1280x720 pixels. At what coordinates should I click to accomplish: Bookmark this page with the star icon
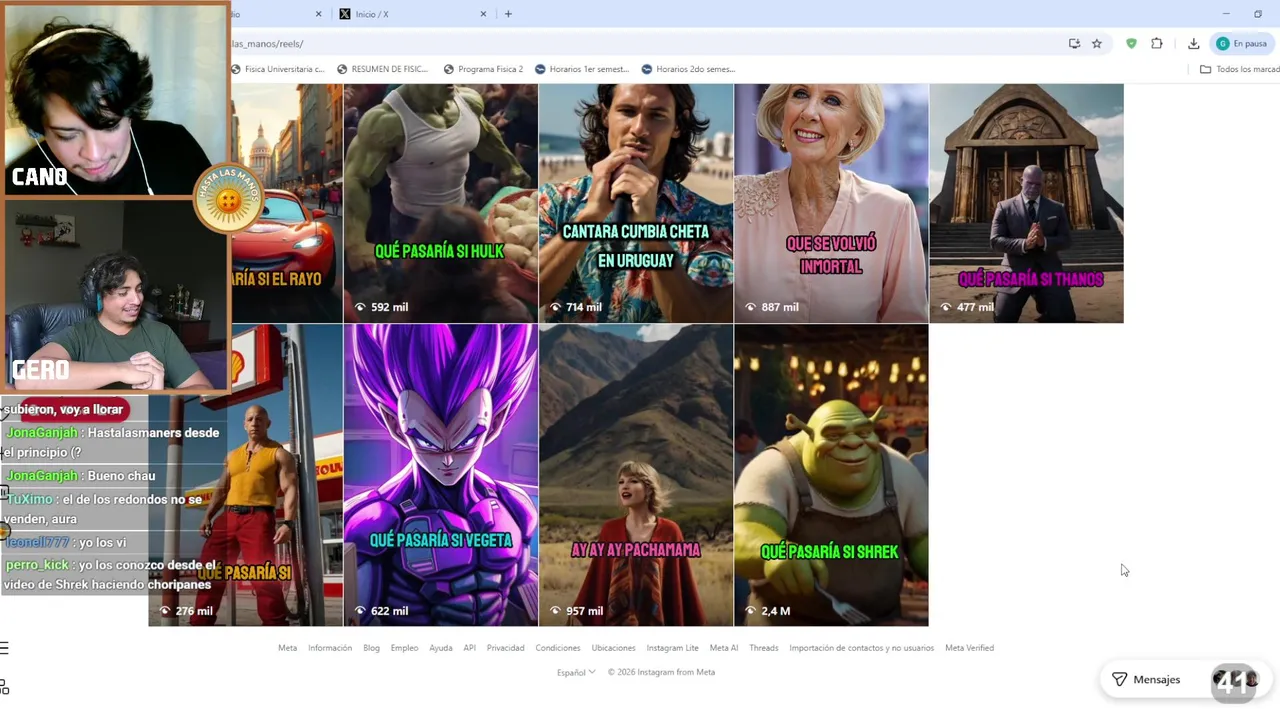[1097, 44]
